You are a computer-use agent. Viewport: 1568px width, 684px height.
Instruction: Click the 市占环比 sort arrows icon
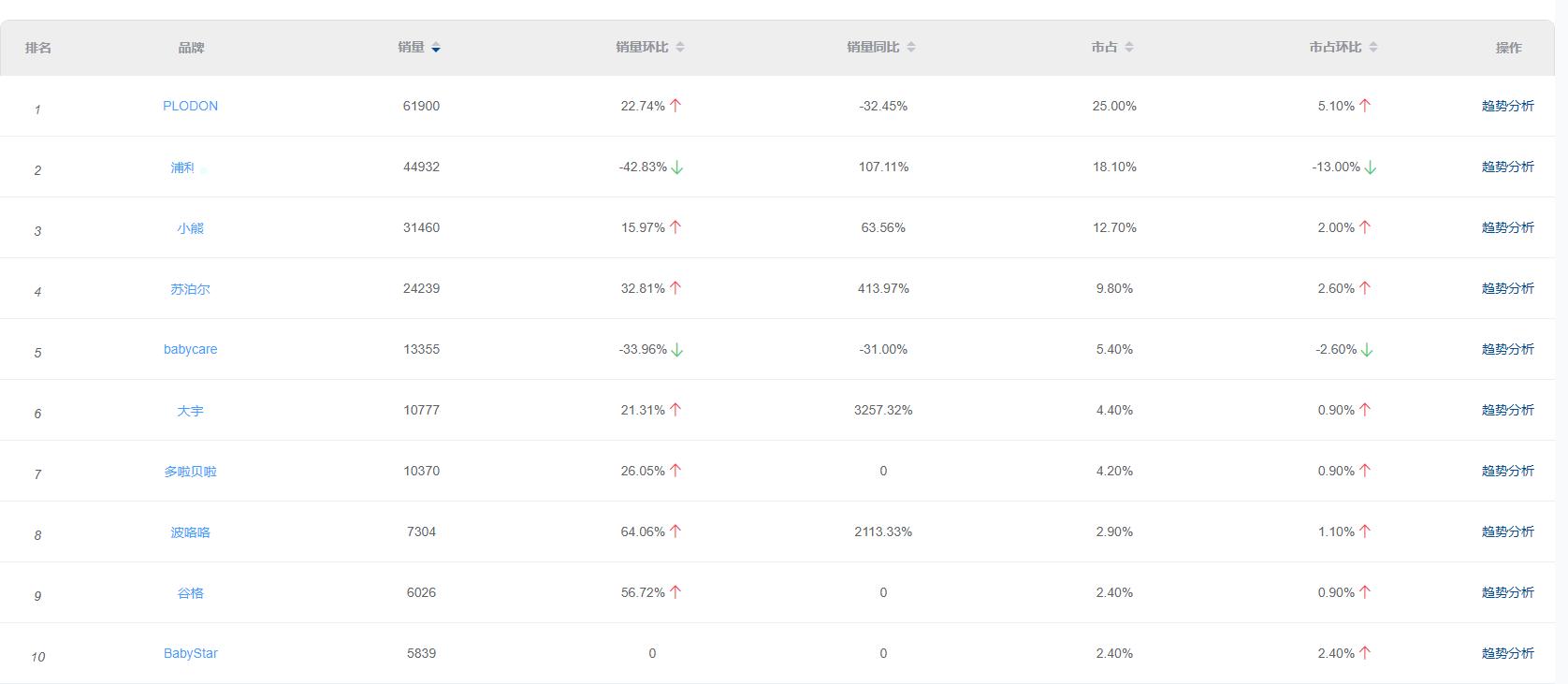click(1373, 48)
